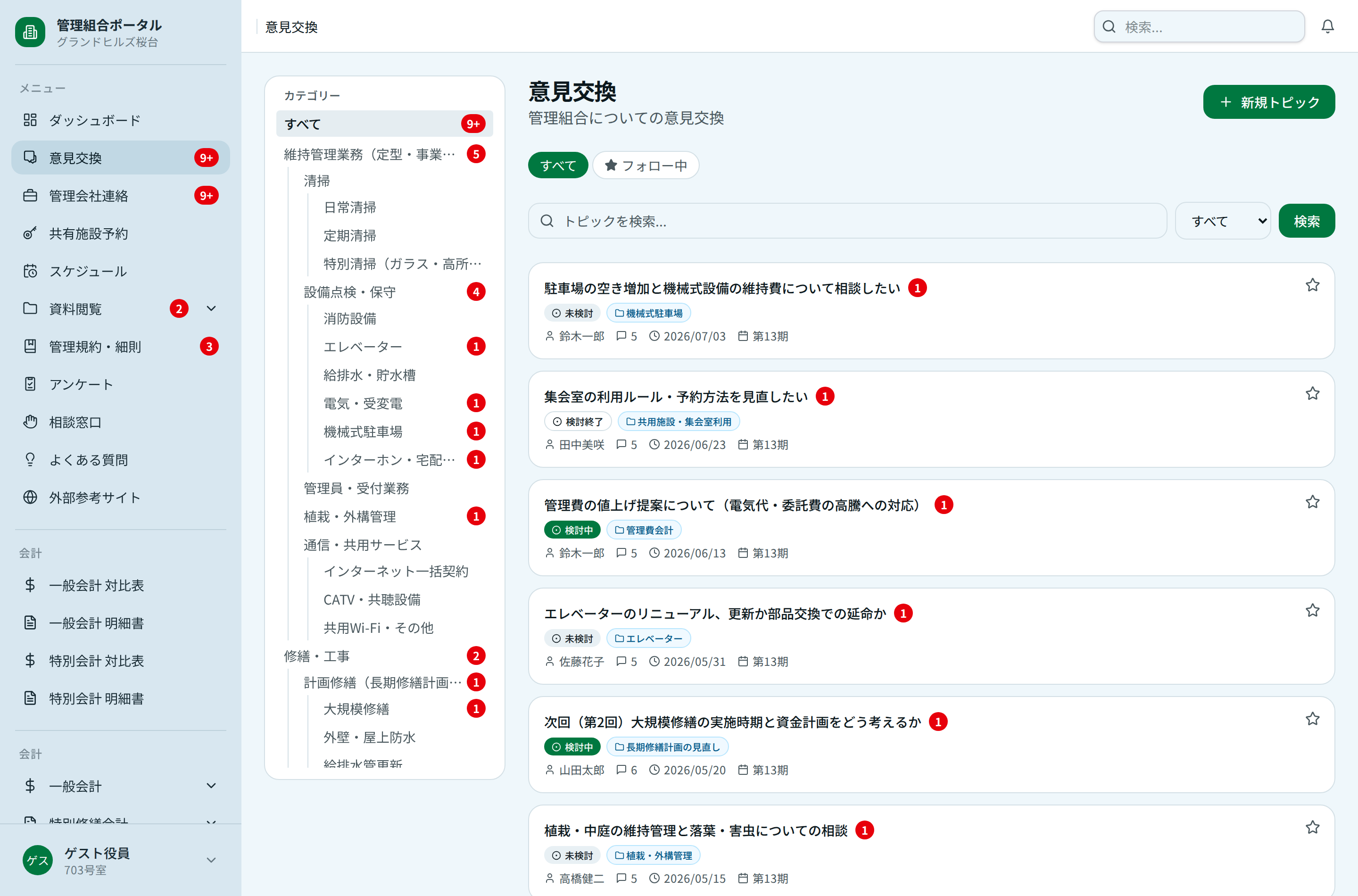Select 大規模修繕 subcategory
The height and width of the screenshot is (896, 1358).
(404, 709)
